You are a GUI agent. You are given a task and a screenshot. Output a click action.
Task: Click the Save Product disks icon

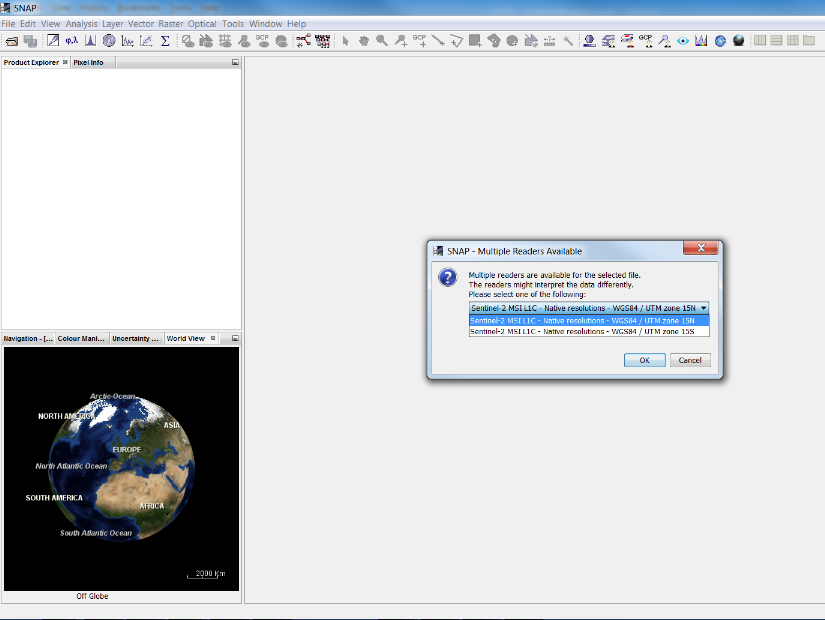(x=31, y=41)
